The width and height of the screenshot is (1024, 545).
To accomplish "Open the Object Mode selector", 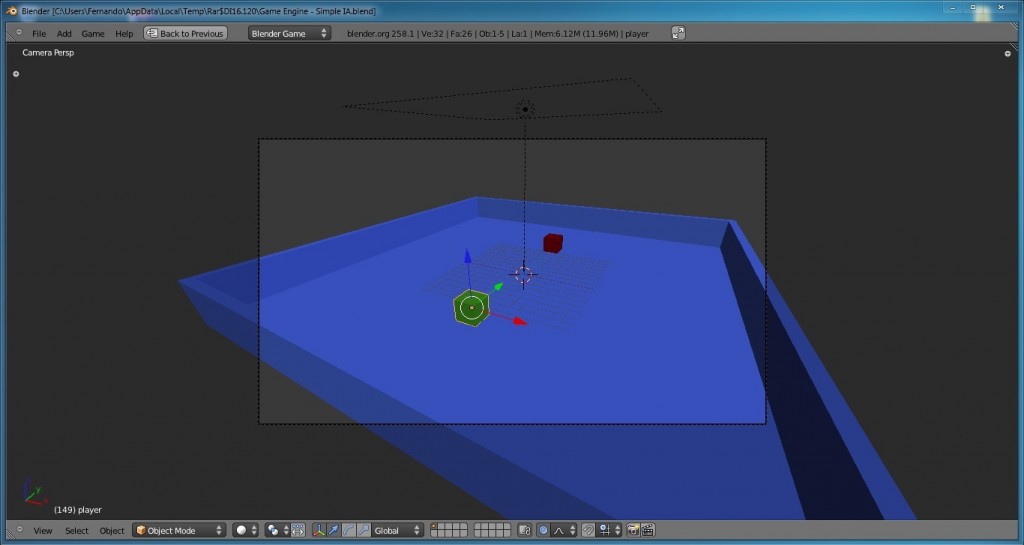I will pos(179,531).
